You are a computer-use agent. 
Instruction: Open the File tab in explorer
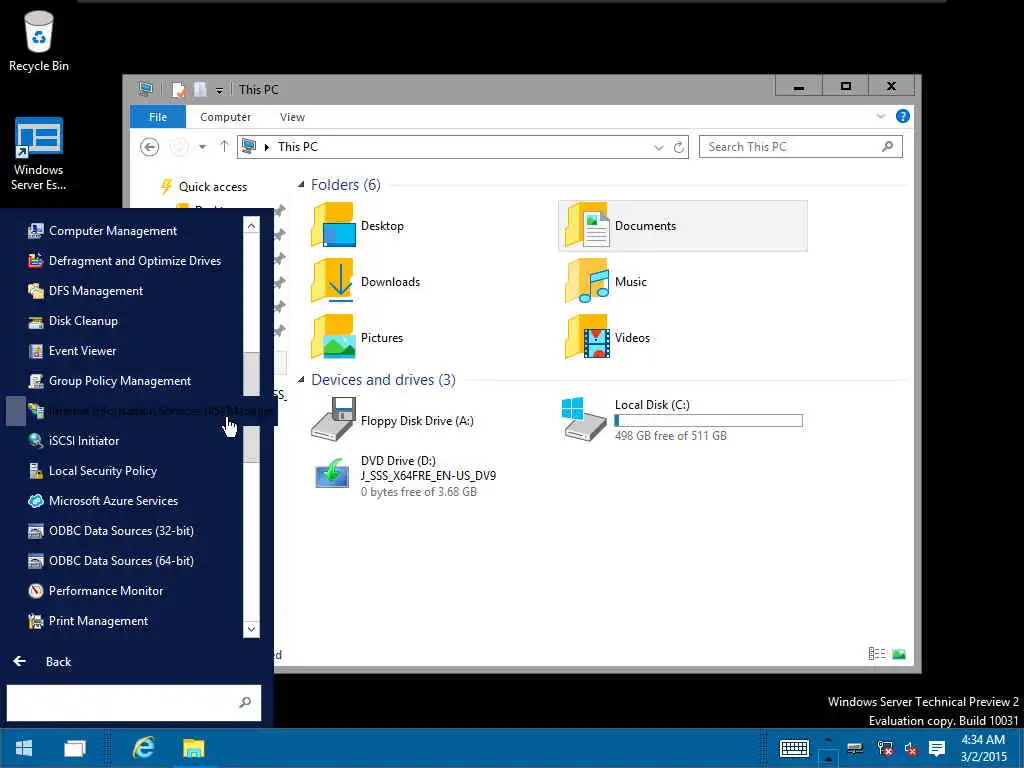158,117
